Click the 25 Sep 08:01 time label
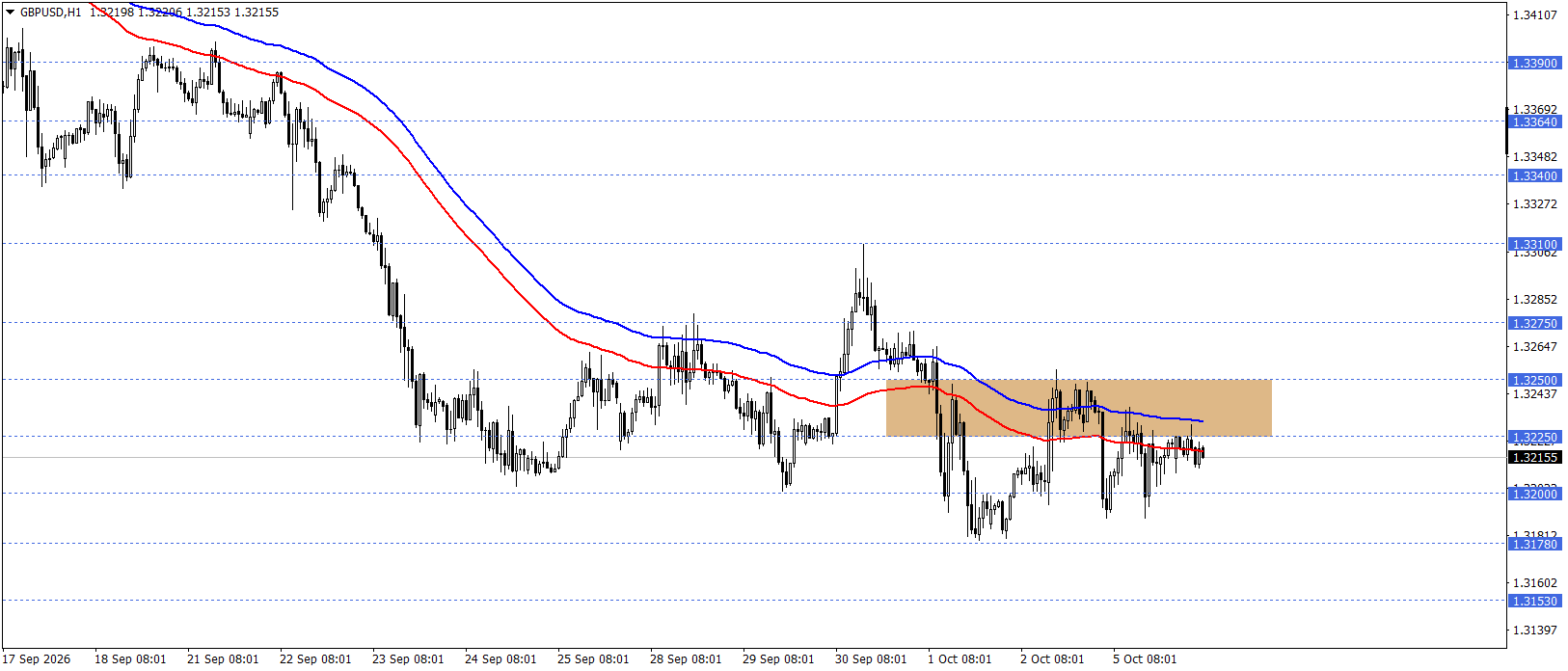Screen dimensions: 1568x671 pyautogui.click(x=593, y=659)
